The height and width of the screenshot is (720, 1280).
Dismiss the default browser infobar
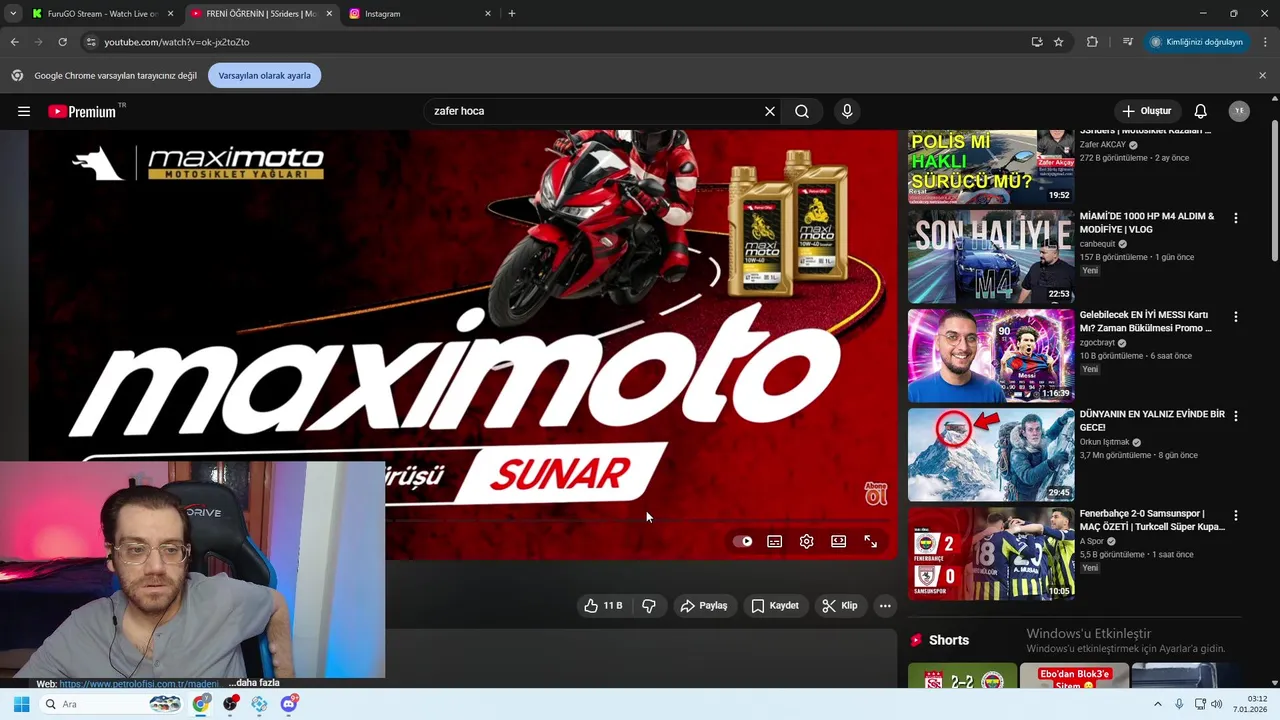pos(1262,76)
